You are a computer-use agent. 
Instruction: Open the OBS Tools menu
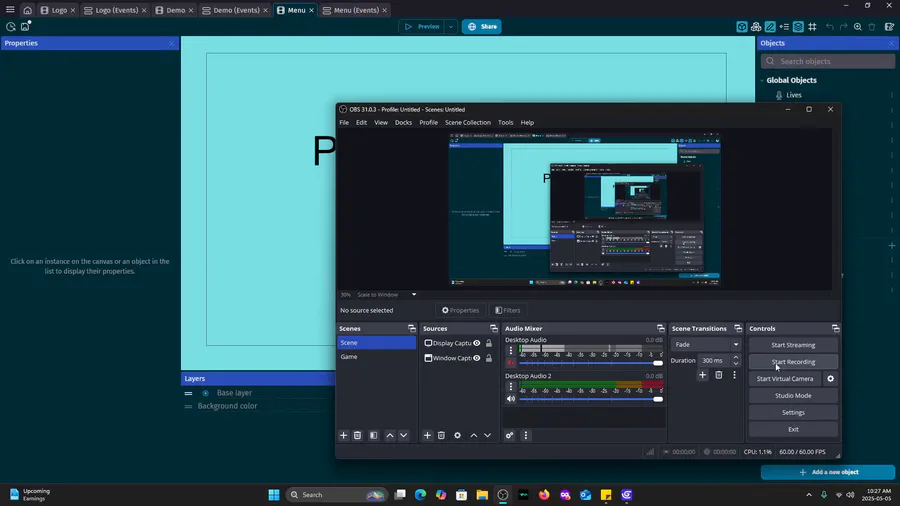[506, 122]
